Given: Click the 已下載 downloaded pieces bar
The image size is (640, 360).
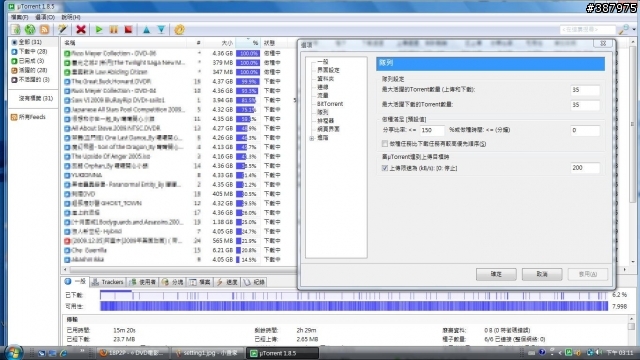Looking at the screenshot, I should (x=353, y=295).
